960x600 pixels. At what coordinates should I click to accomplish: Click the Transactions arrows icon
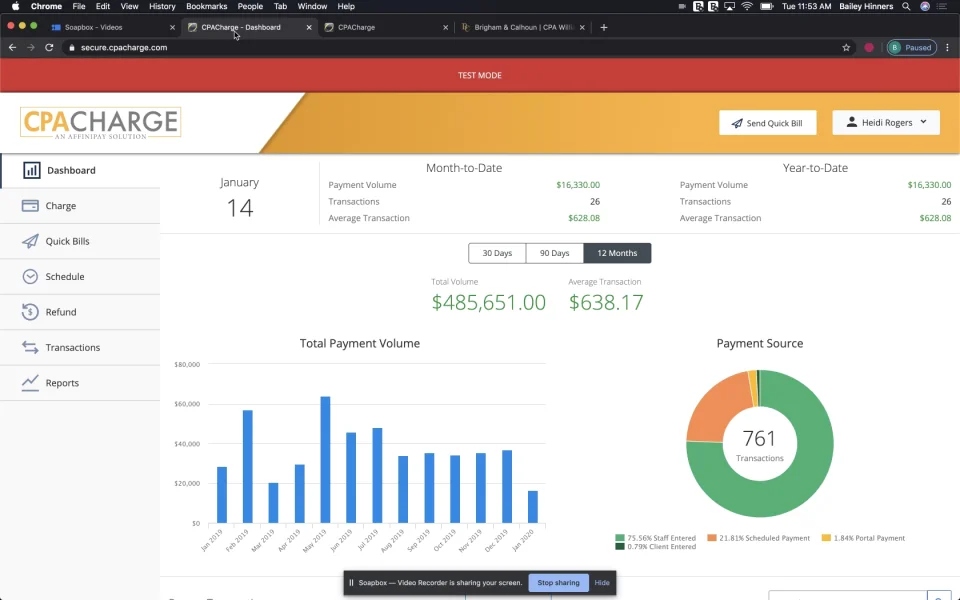30,347
